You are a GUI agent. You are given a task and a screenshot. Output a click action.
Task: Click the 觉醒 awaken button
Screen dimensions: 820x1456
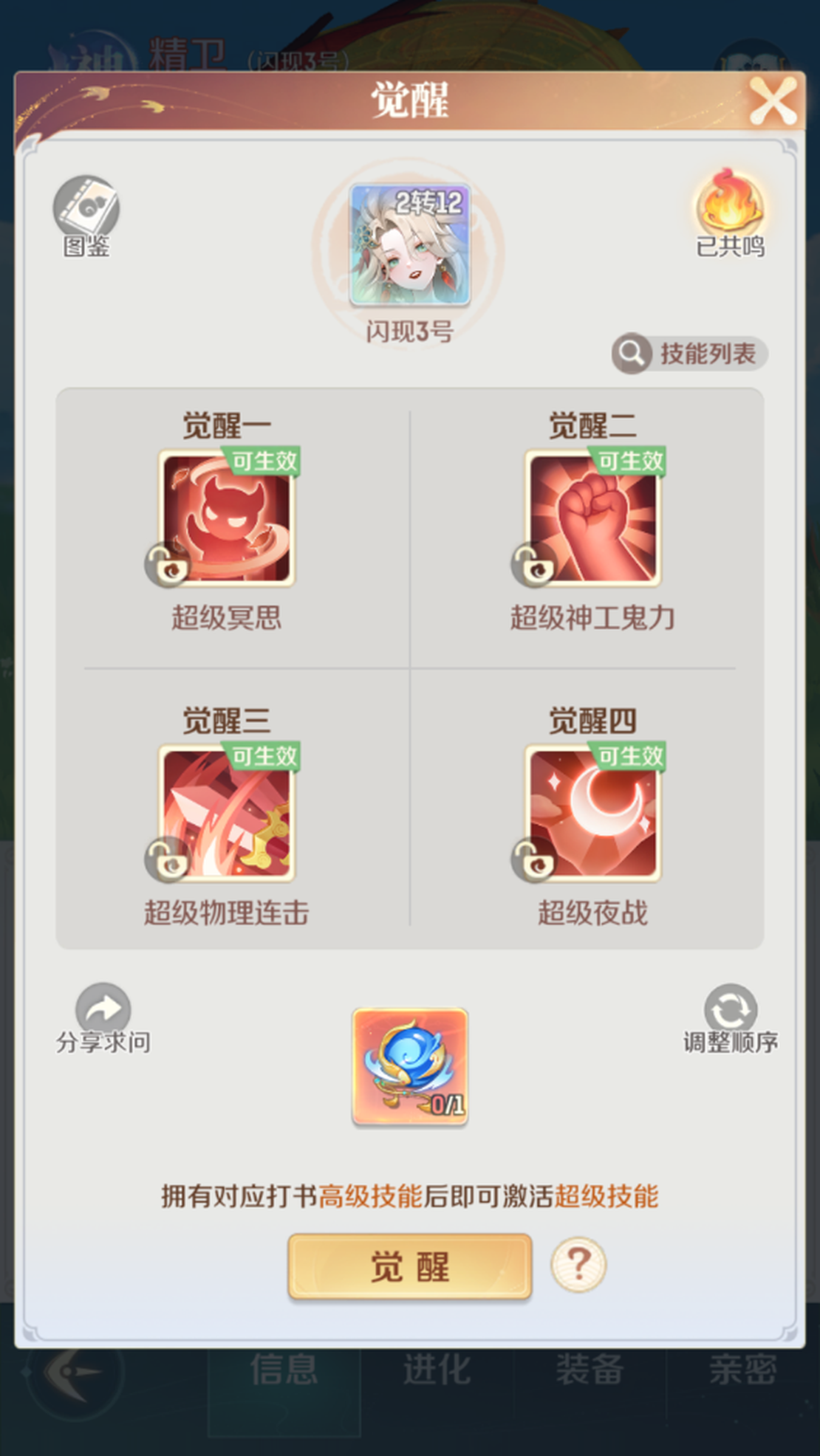410,1266
